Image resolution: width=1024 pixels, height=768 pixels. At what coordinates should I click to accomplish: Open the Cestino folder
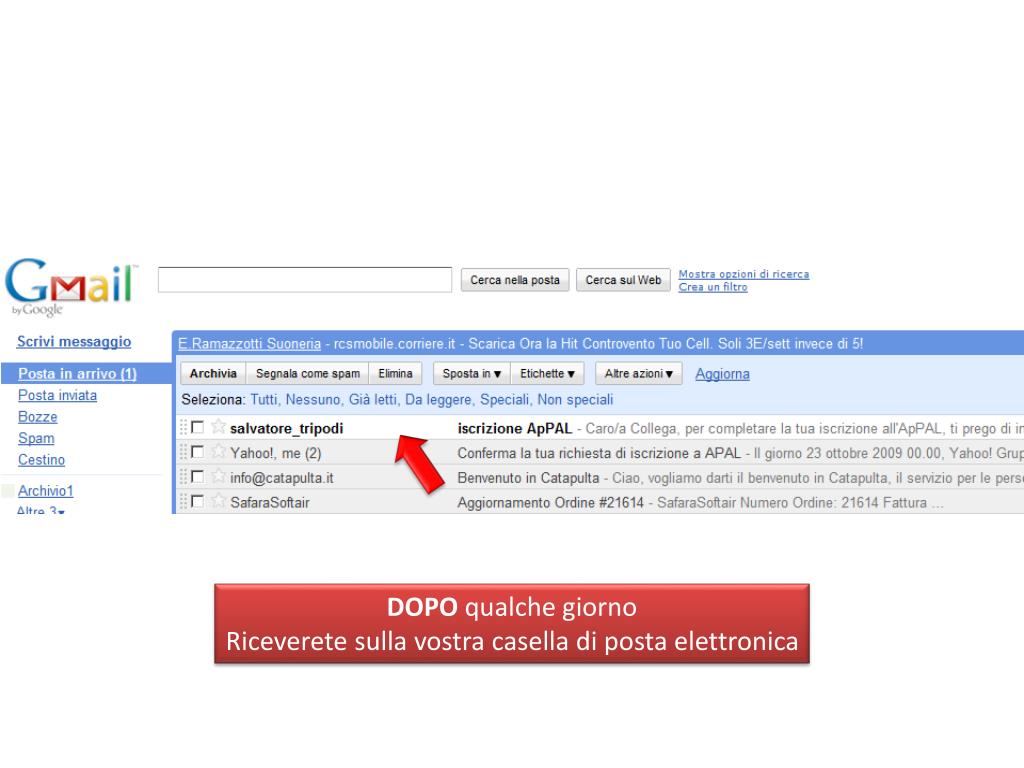coord(41,460)
